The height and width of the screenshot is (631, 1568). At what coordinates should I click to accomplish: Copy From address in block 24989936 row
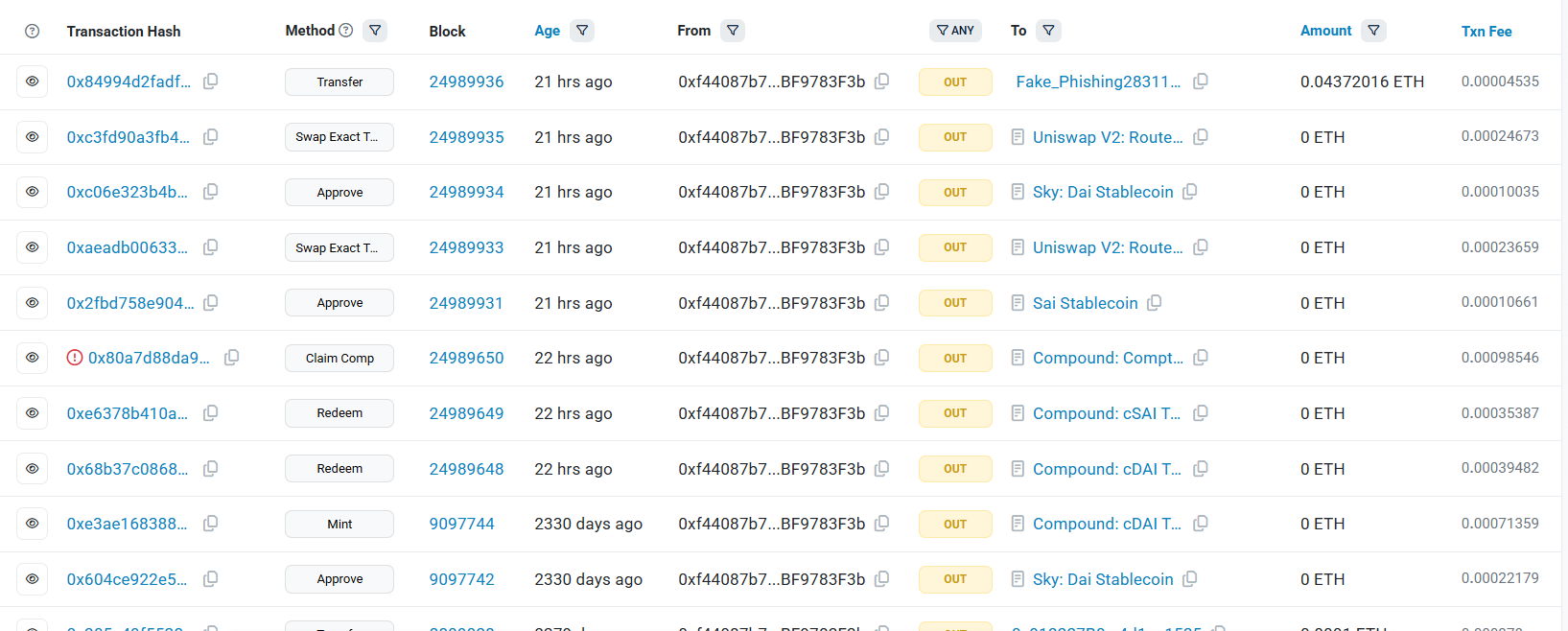tap(882, 82)
